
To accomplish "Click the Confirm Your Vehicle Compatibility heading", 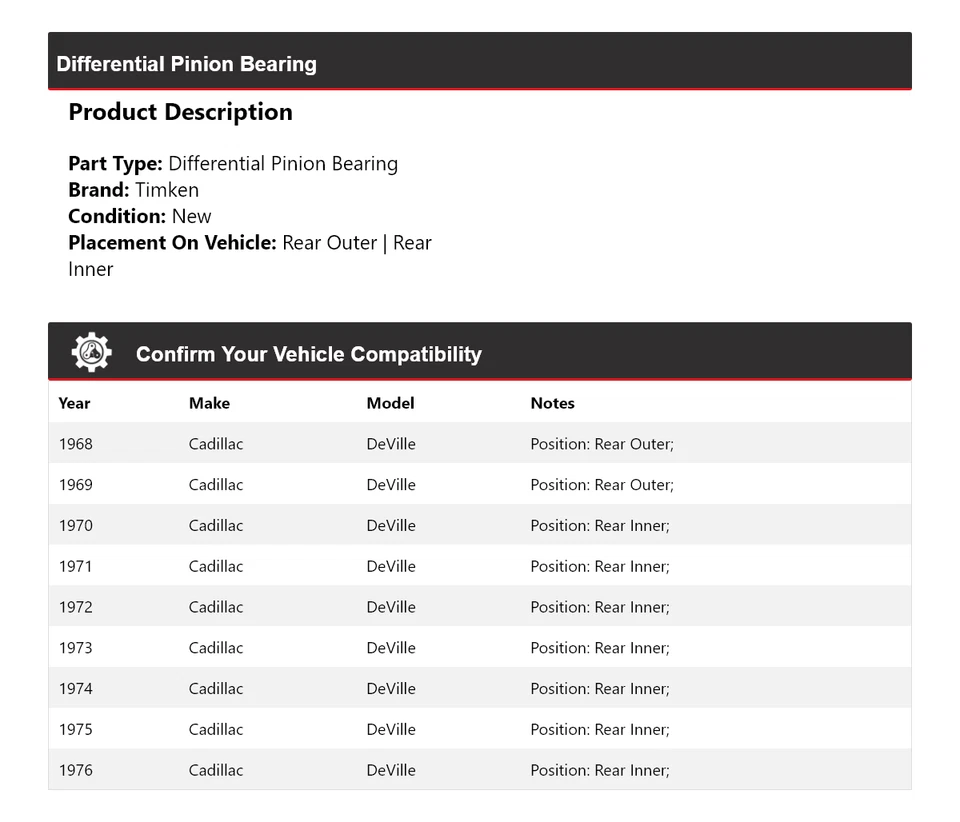I will click(x=308, y=354).
